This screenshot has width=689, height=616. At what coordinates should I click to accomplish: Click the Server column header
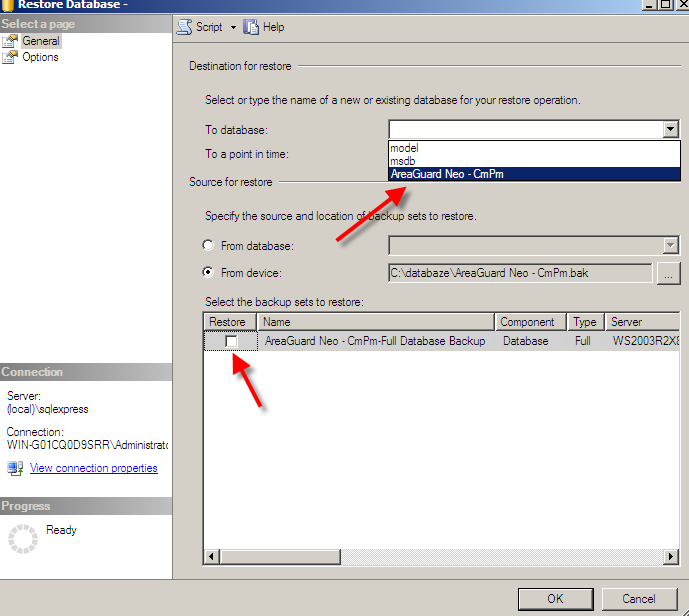tap(642, 322)
